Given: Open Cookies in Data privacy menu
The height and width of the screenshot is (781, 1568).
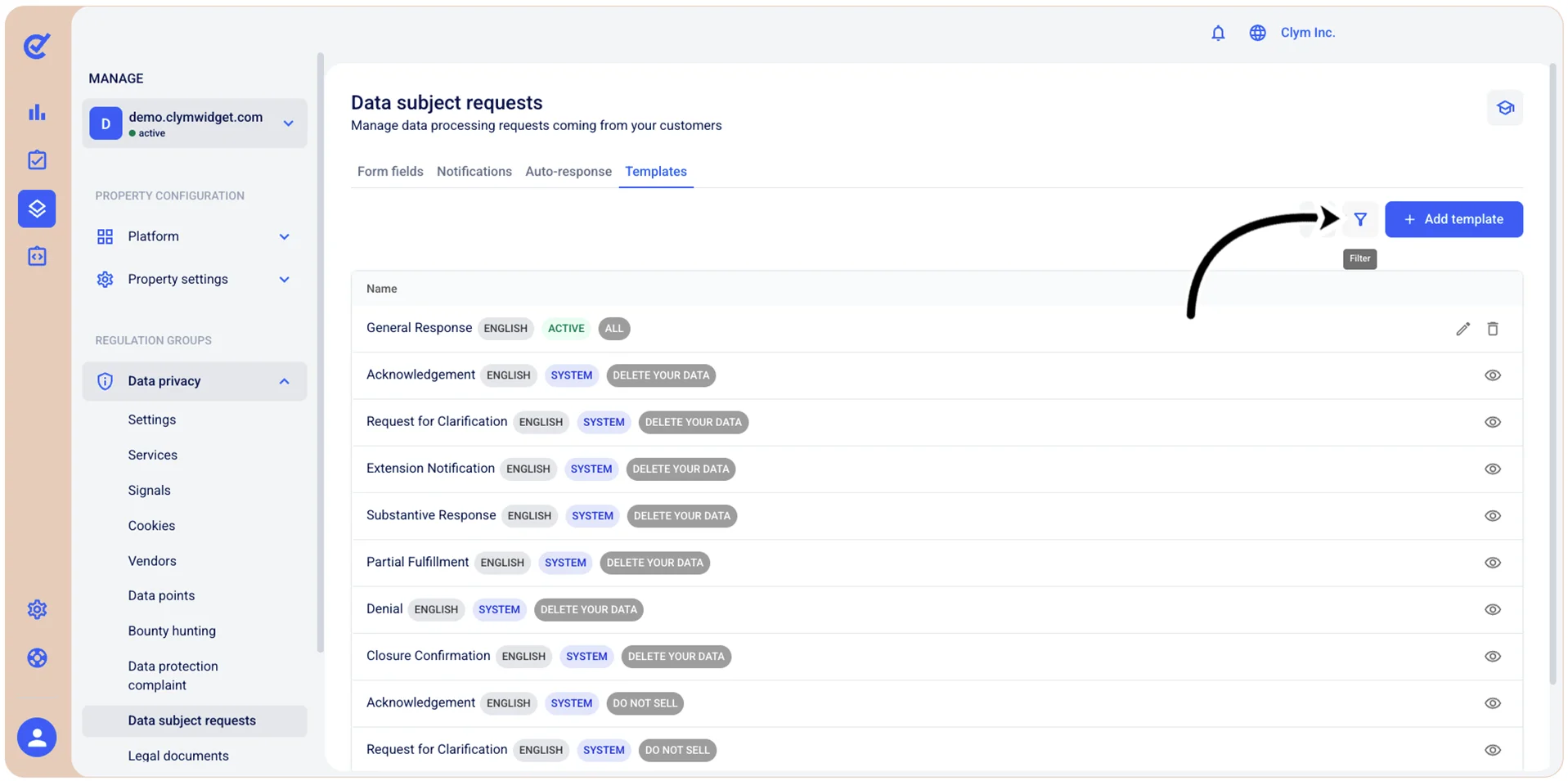Looking at the screenshot, I should coord(151,526).
